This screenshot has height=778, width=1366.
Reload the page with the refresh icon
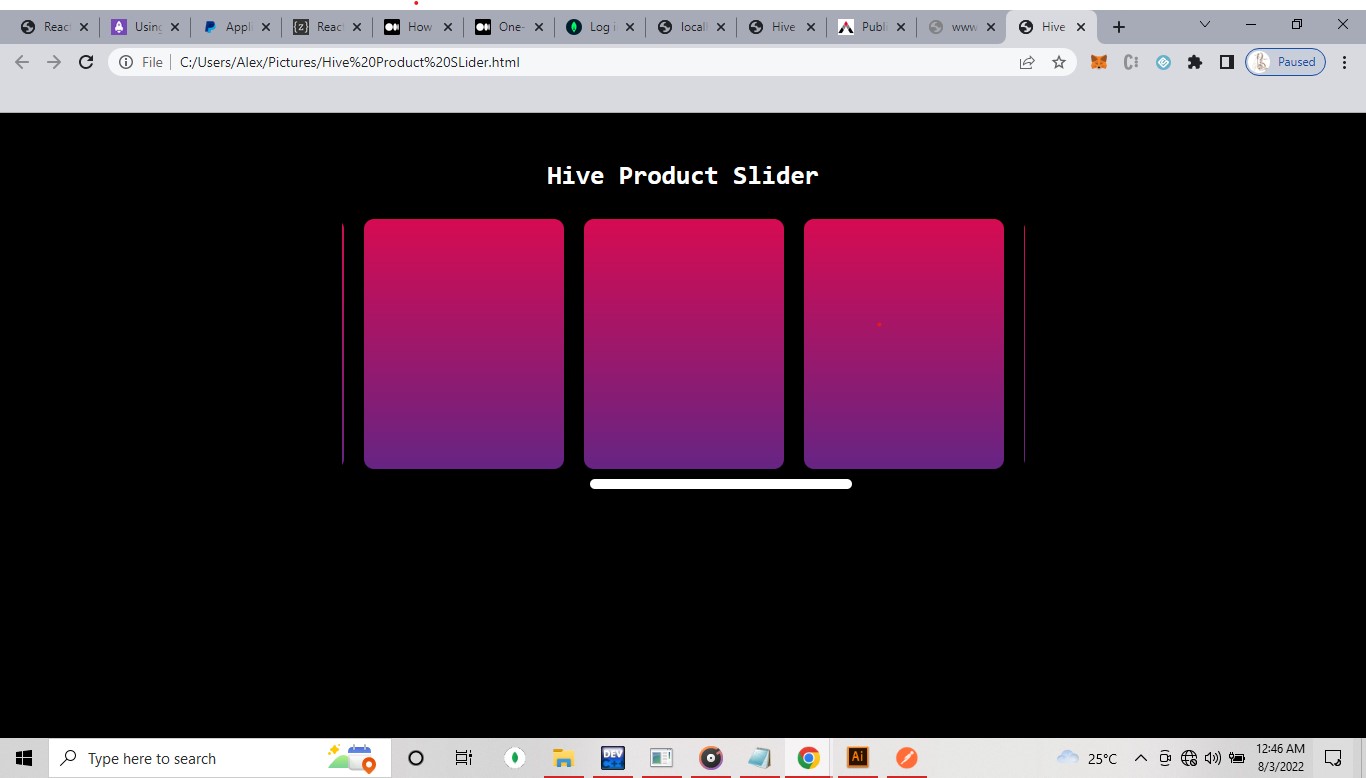pos(86,62)
